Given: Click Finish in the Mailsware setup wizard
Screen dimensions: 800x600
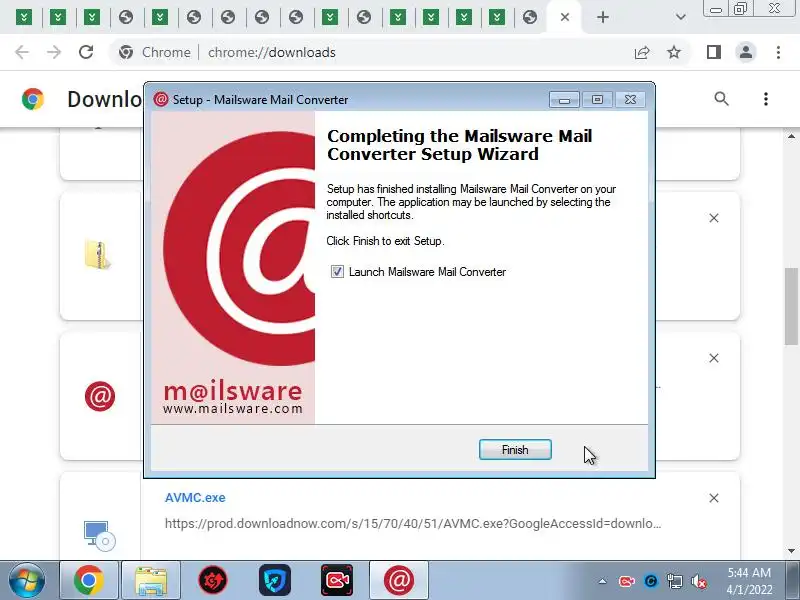Looking at the screenshot, I should click(x=515, y=449).
